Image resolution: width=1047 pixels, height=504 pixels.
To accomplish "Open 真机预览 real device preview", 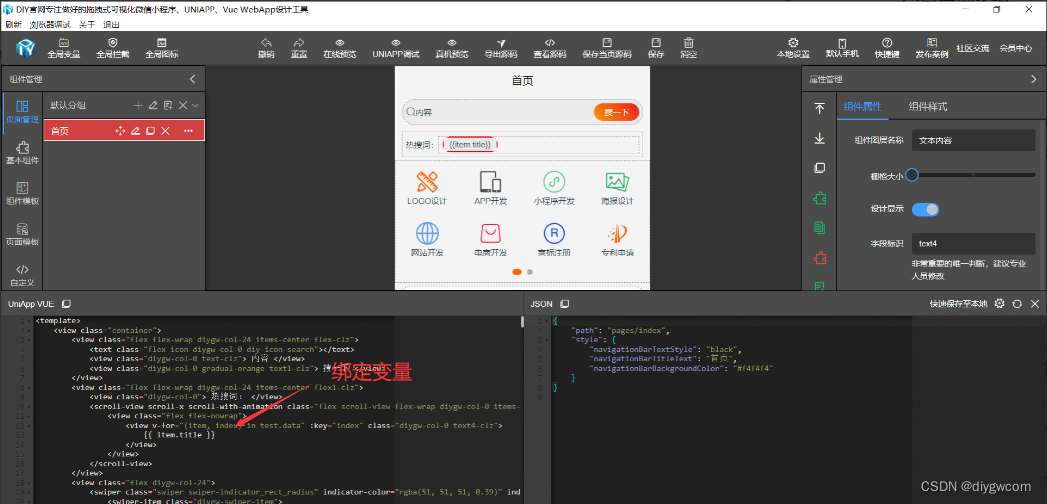I will click(x=452, y=48).
